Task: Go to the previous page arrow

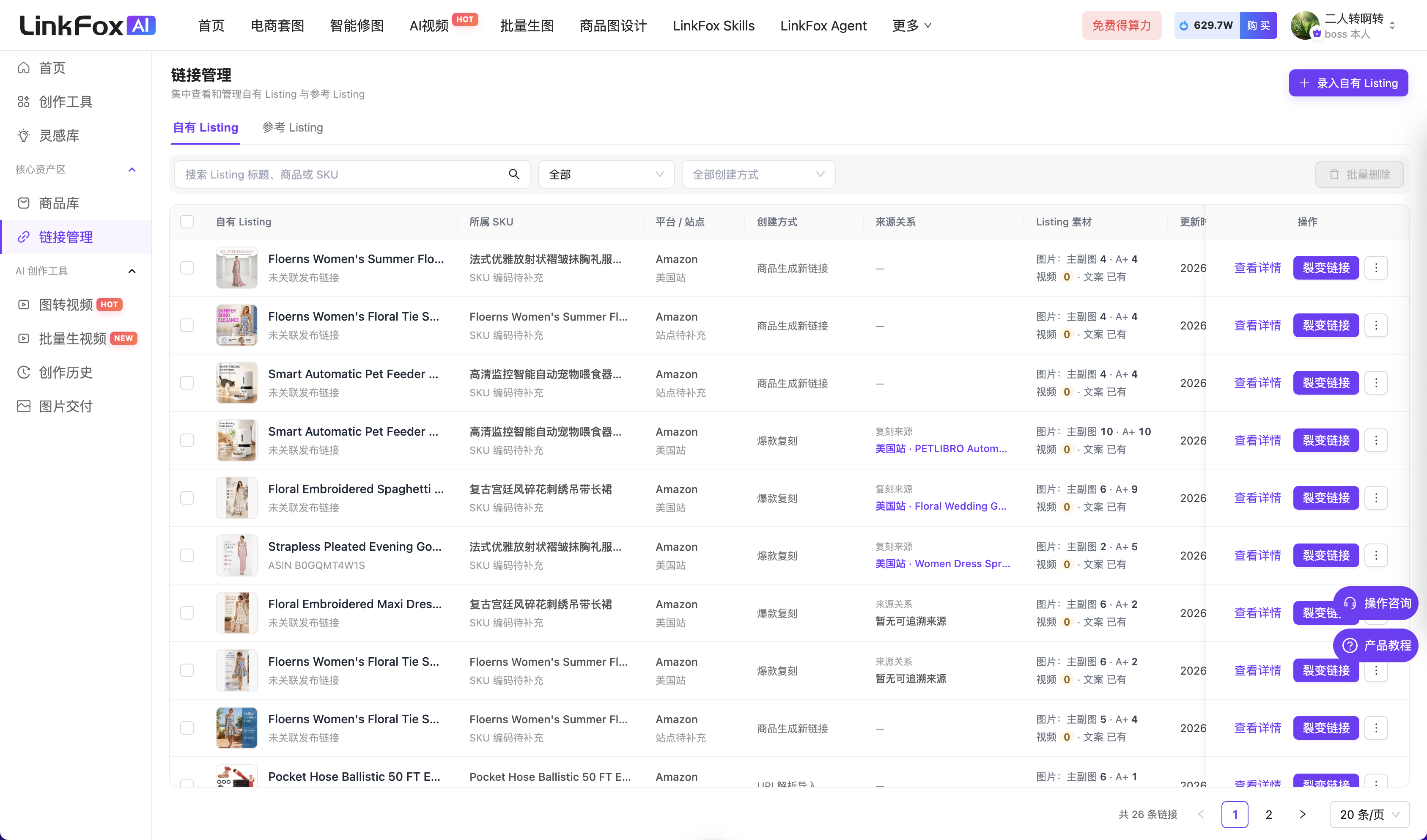Action: click(x=1201, y=815)
